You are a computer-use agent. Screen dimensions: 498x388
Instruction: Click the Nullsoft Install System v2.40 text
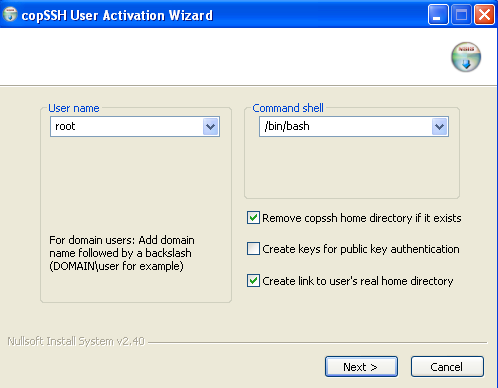[x=76, y=341]
